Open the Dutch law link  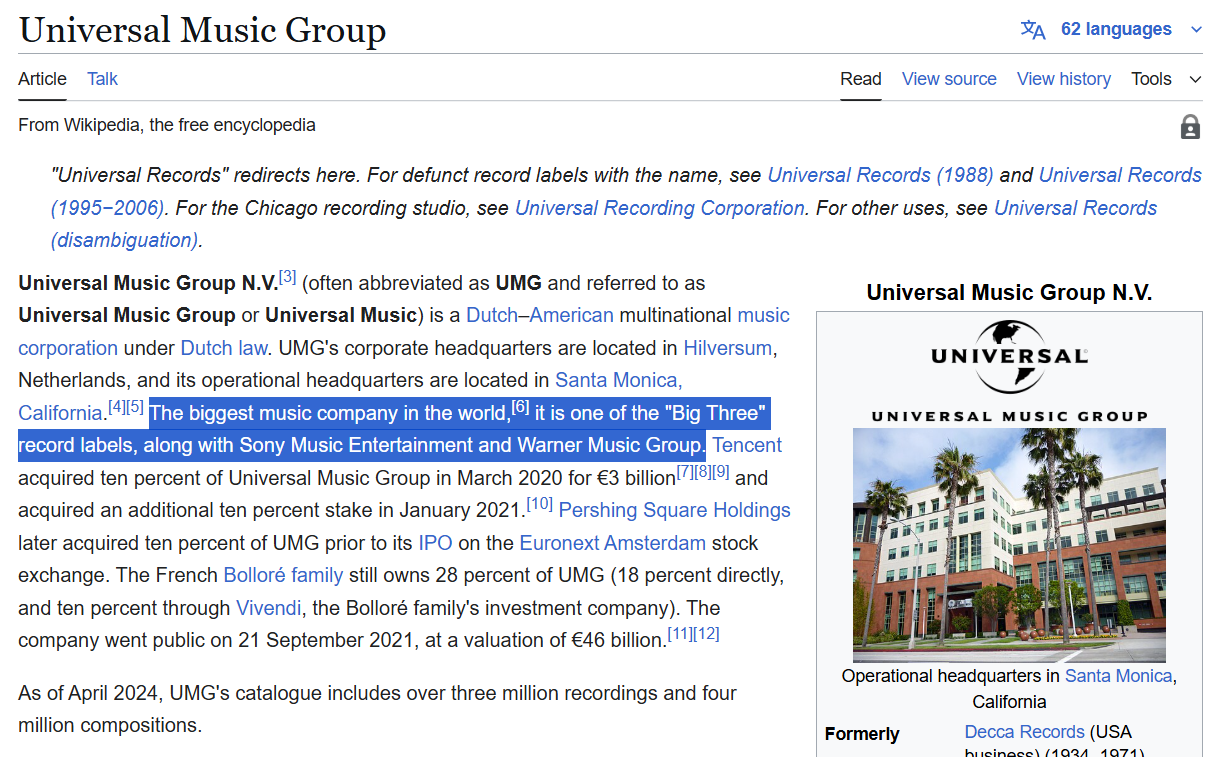[x=224, y=348]
